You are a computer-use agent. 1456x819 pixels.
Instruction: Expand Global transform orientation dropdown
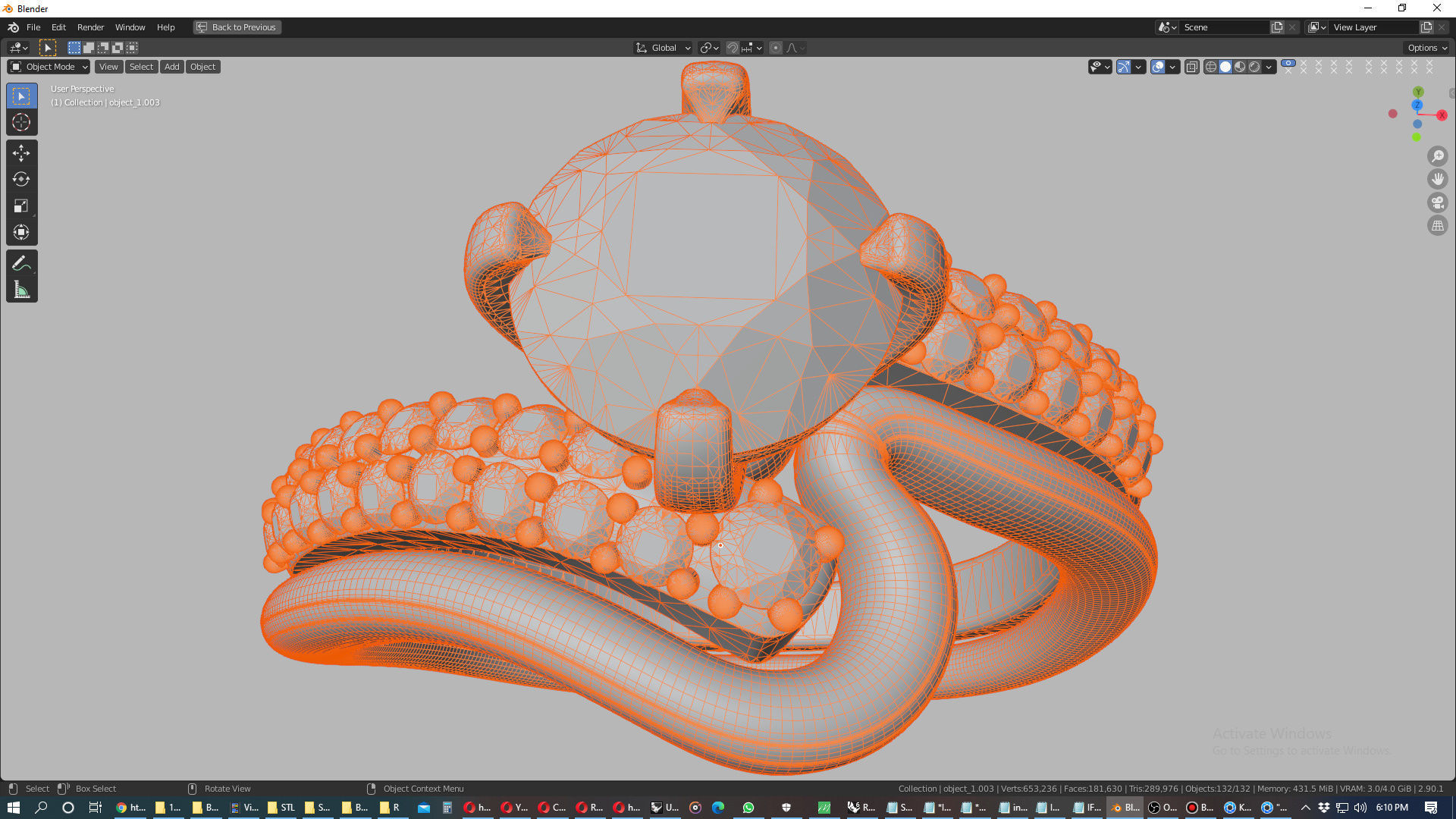pos(663,48)
